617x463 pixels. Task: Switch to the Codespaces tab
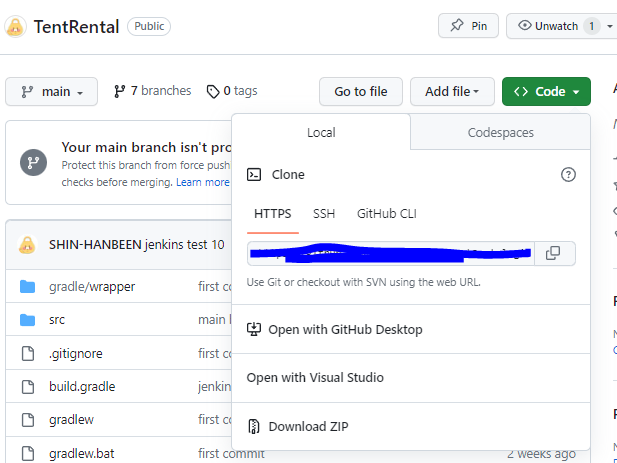pyautogui.click(x=501, y=133)
